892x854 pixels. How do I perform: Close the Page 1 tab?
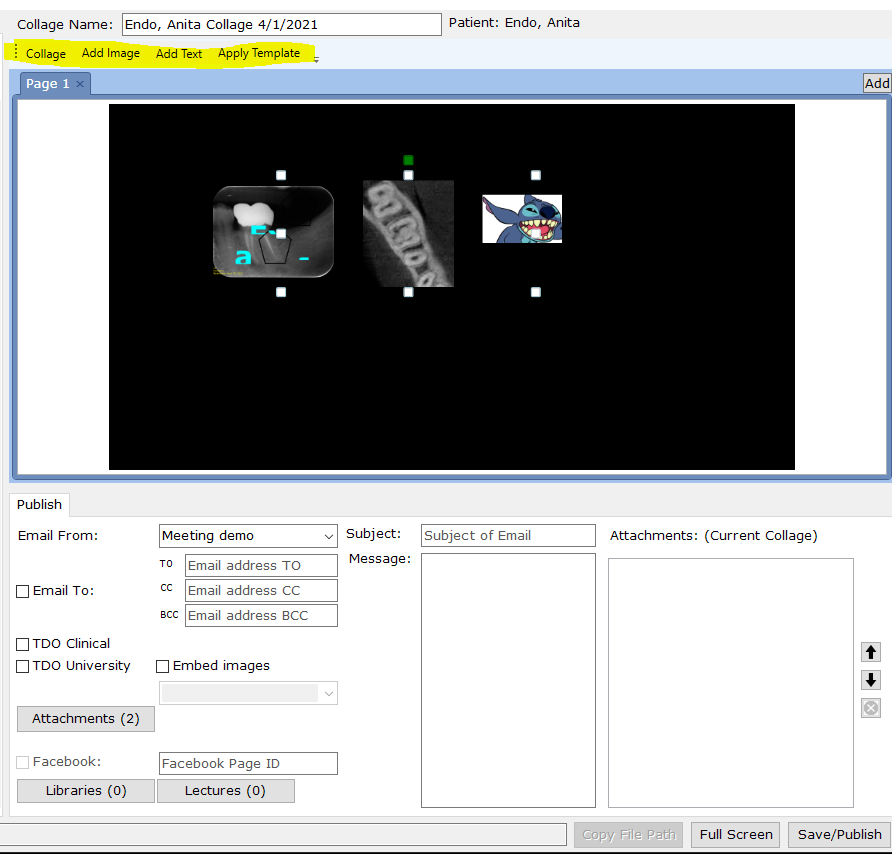[x=81, y=84]
